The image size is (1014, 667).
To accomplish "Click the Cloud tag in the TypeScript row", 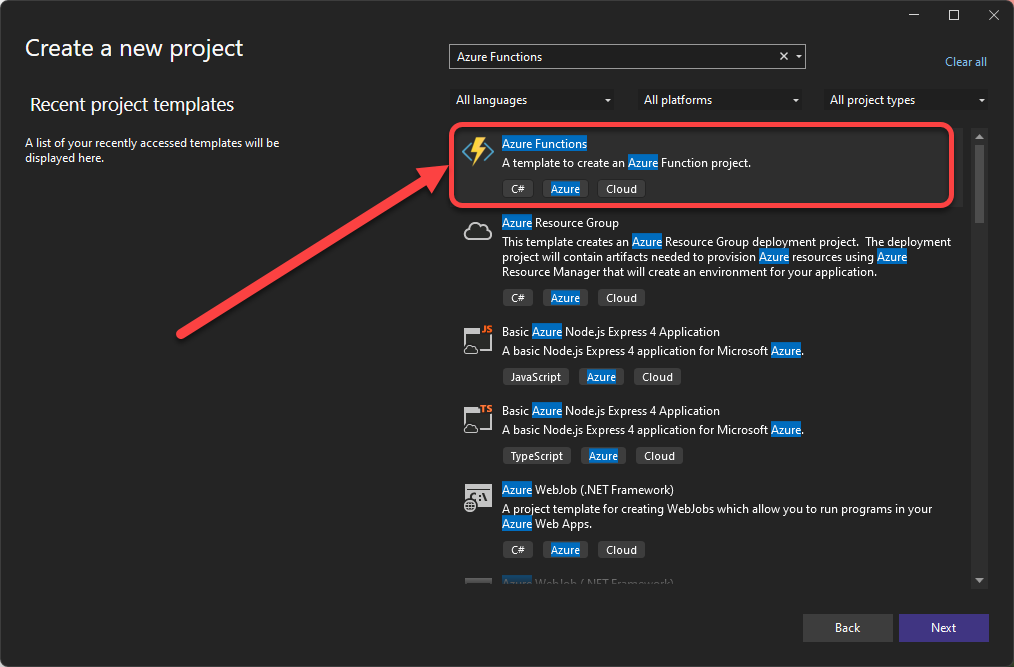I will (x=660, y=456).
